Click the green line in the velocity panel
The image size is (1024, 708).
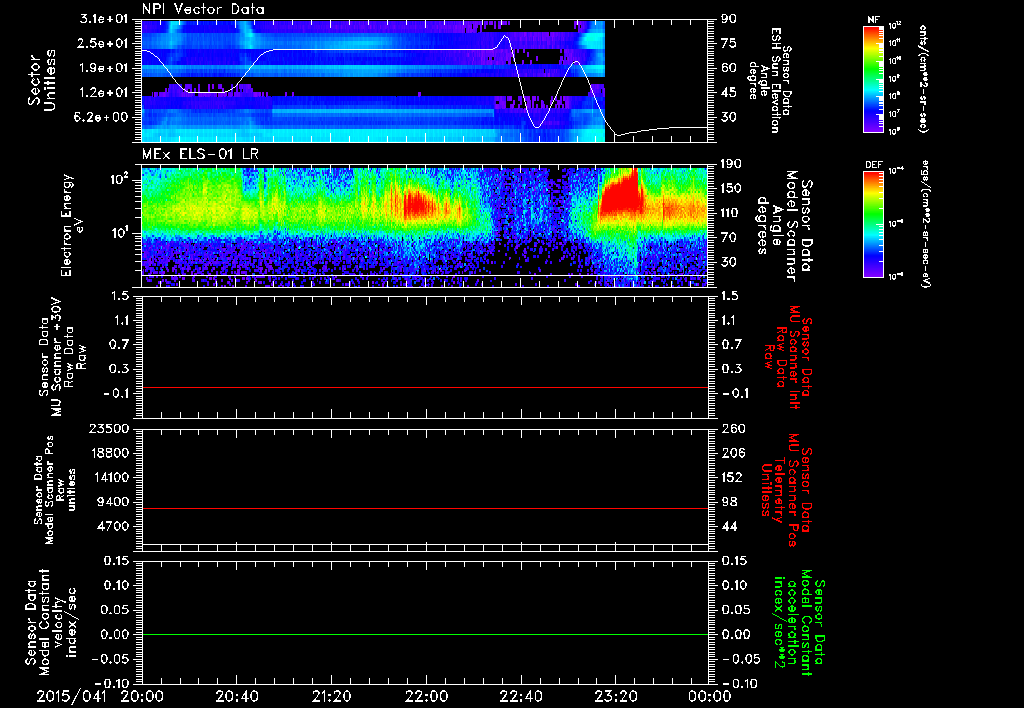coord(425,634)
